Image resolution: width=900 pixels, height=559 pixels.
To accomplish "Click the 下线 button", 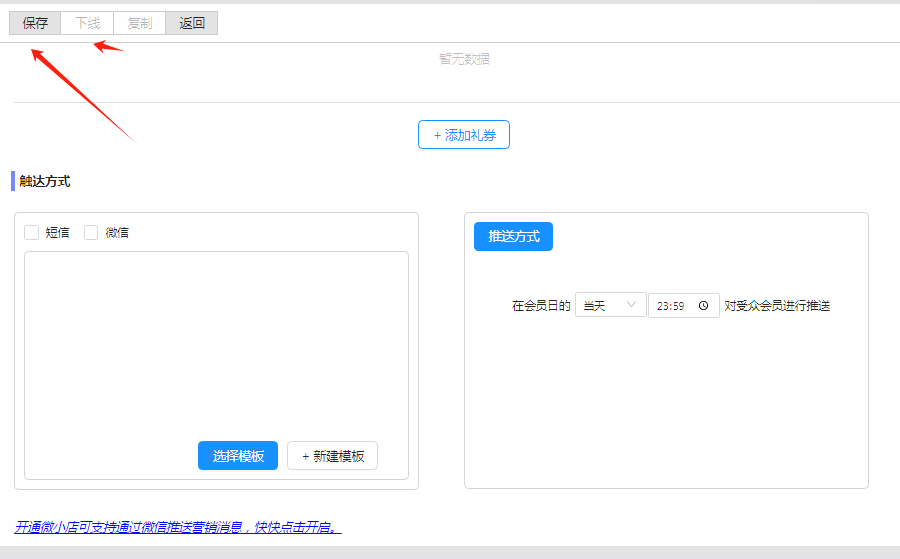I will [x=87, y=23].
